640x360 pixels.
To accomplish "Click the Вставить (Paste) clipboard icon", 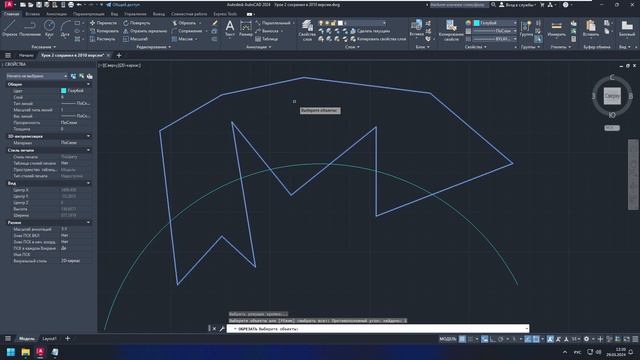I will tap(591, 28).
